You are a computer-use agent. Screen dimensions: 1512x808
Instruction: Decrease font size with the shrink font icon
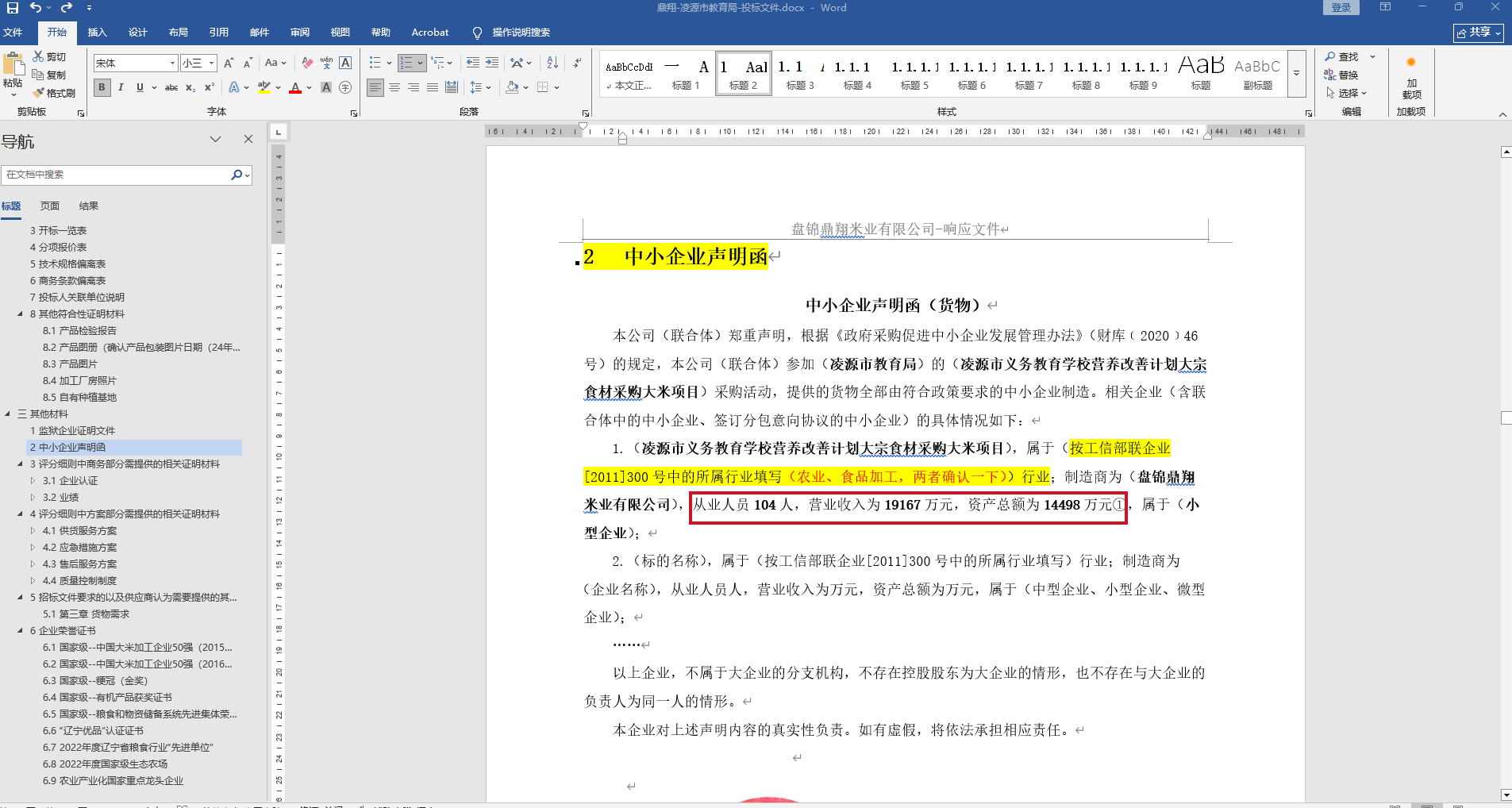coord(248,63)
